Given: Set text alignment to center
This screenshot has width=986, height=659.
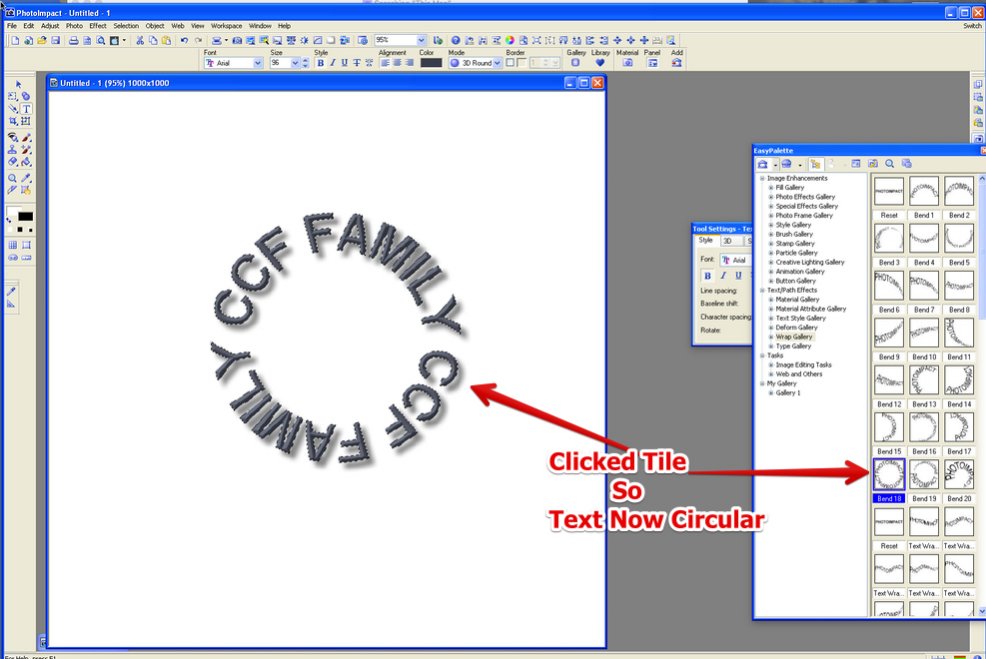Looking at the screenshot, I should [397, 63].
